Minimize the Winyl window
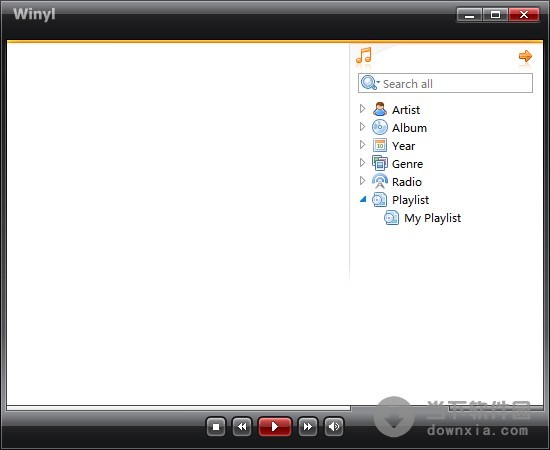550x450 pixels. [x=470, y=15]
